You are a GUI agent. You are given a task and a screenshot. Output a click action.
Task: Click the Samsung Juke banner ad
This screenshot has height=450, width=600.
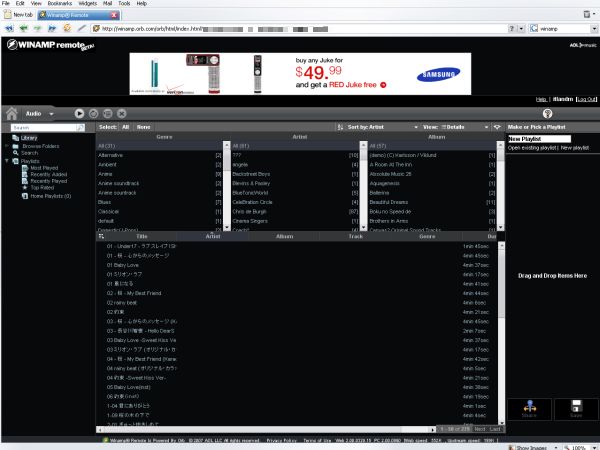coord(300,74)
